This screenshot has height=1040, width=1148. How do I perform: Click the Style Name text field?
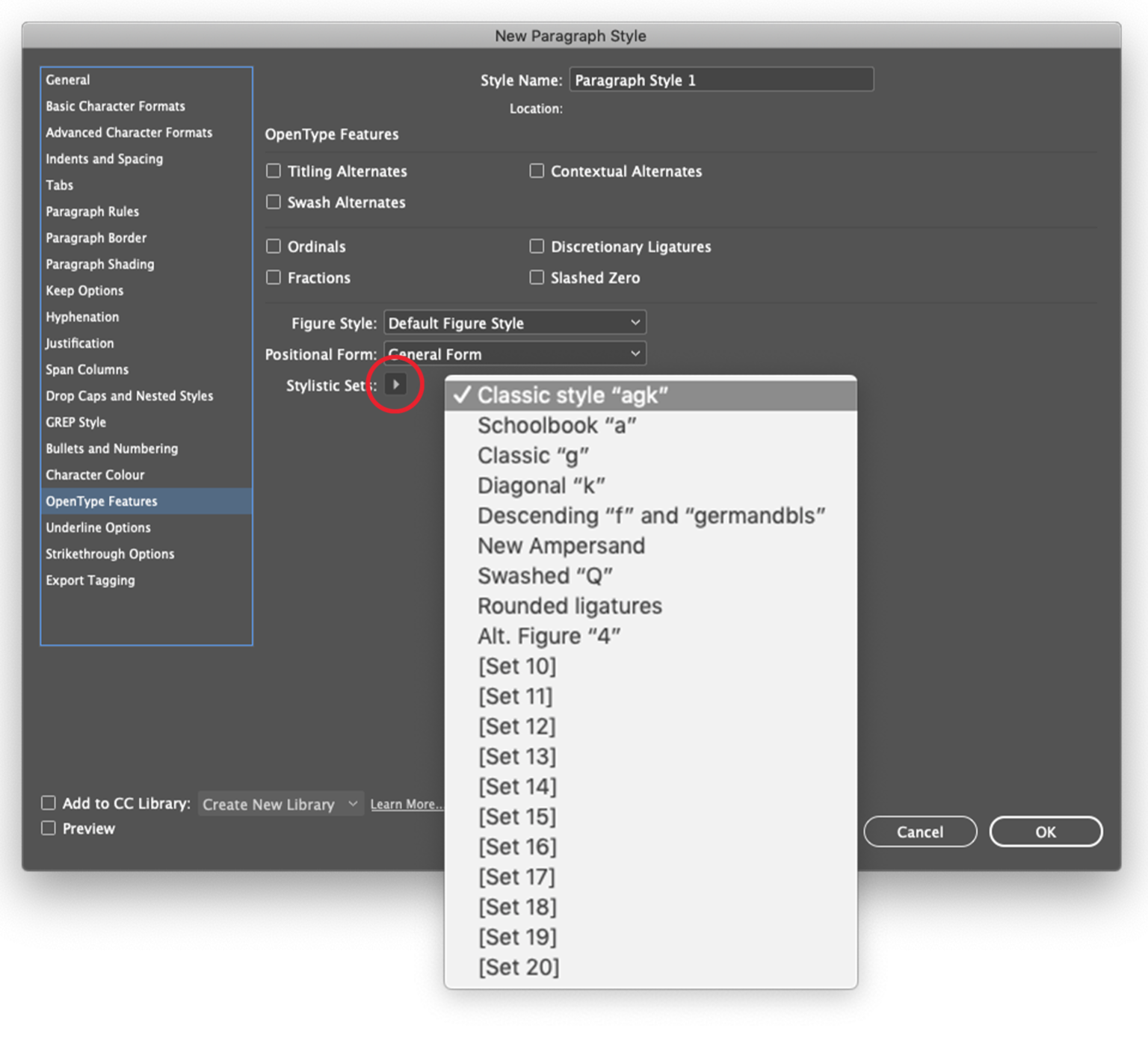click(720, 80)
